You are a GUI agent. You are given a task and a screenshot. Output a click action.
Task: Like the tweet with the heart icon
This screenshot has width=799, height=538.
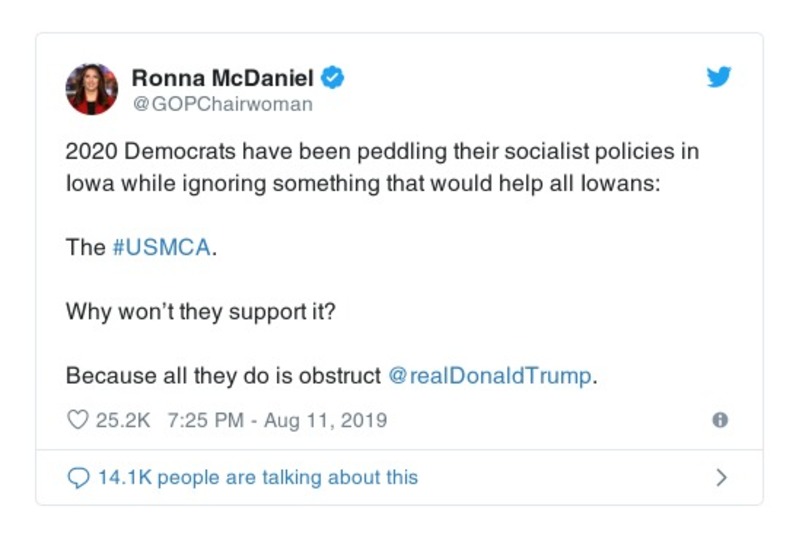78,420
